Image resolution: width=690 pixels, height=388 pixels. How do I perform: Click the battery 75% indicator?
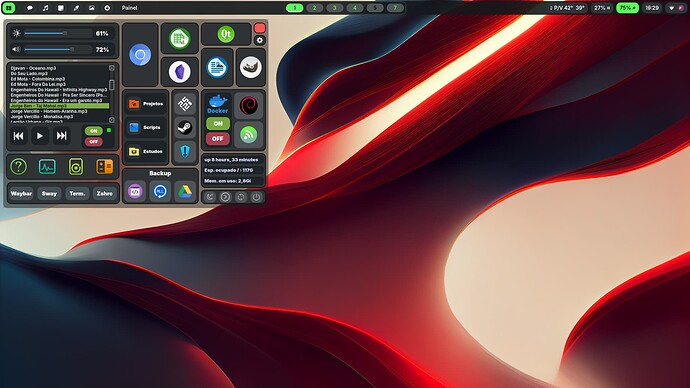pyautogui.click(x=627, y=8)
